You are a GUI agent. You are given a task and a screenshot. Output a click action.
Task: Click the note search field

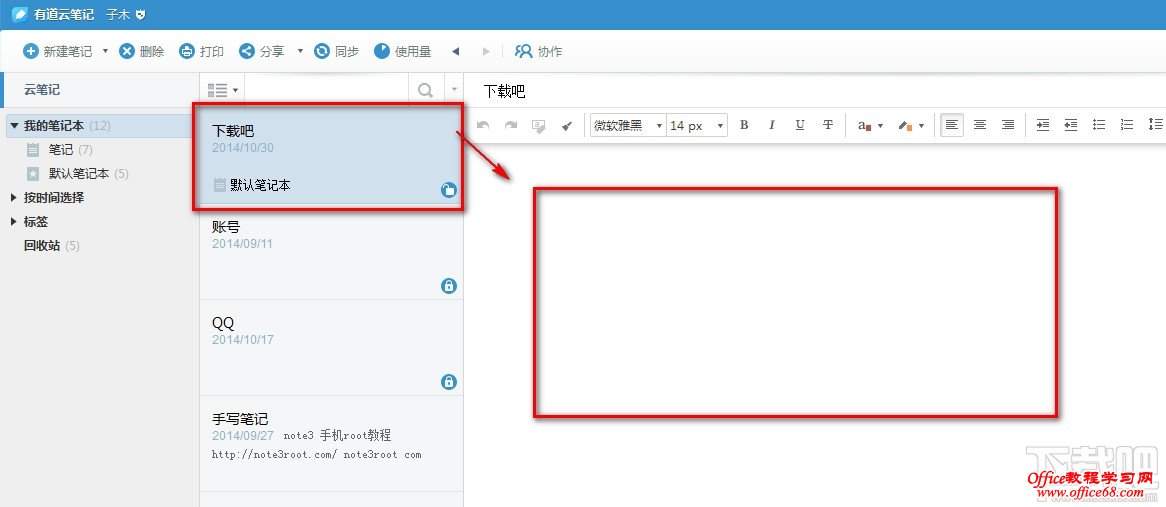click(x=326, y=90)
